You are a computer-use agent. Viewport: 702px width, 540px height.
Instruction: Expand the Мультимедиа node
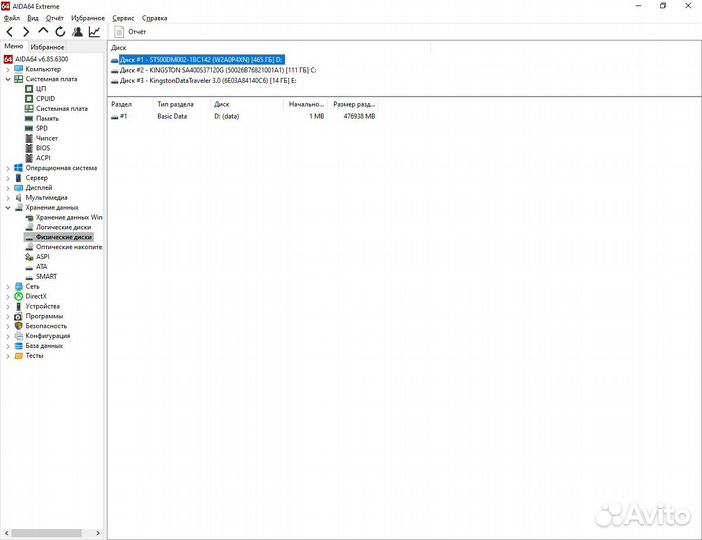[x=8, y=198]
